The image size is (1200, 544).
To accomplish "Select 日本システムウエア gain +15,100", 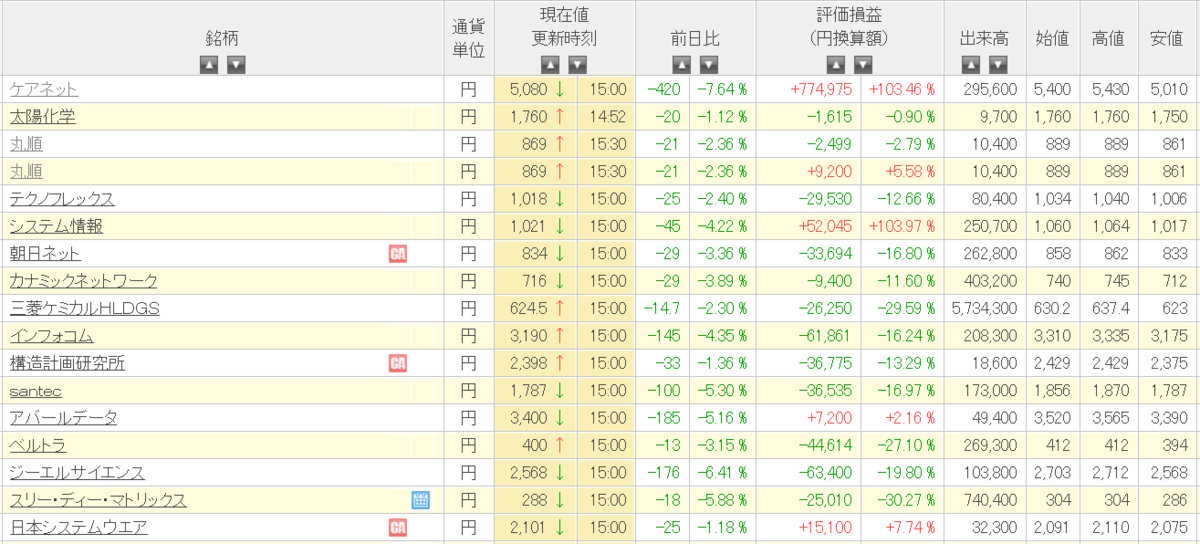I will [827, 527].
